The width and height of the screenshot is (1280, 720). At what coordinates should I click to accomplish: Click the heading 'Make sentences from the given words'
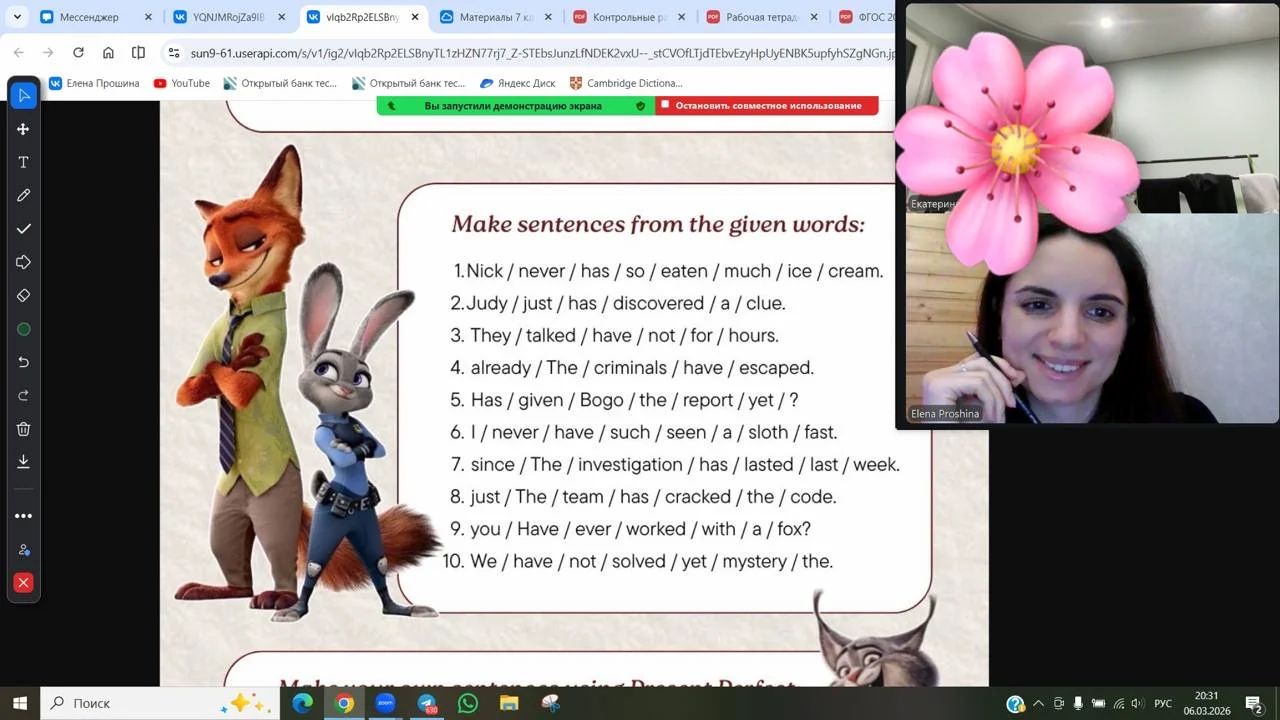tap(658, 224)
